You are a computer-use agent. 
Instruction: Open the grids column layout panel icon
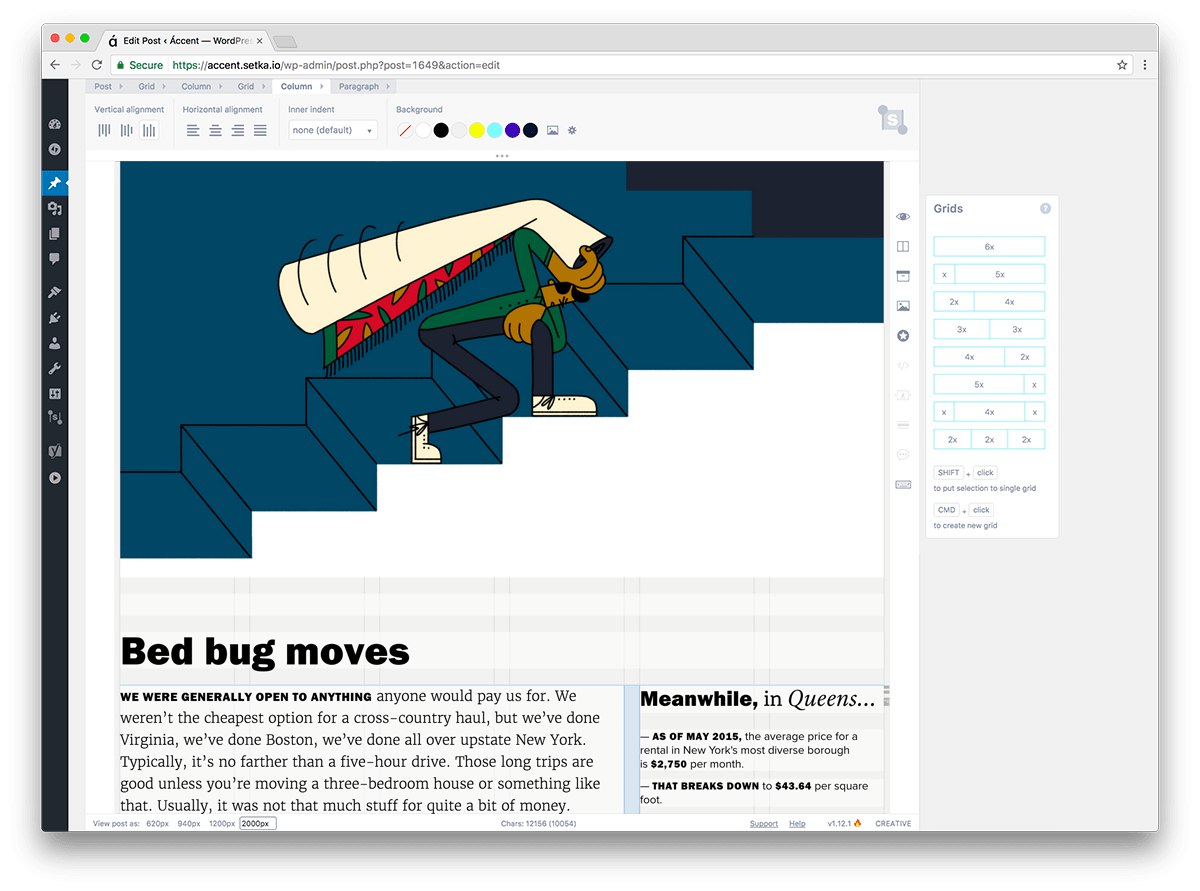click(x=903, y=246)
